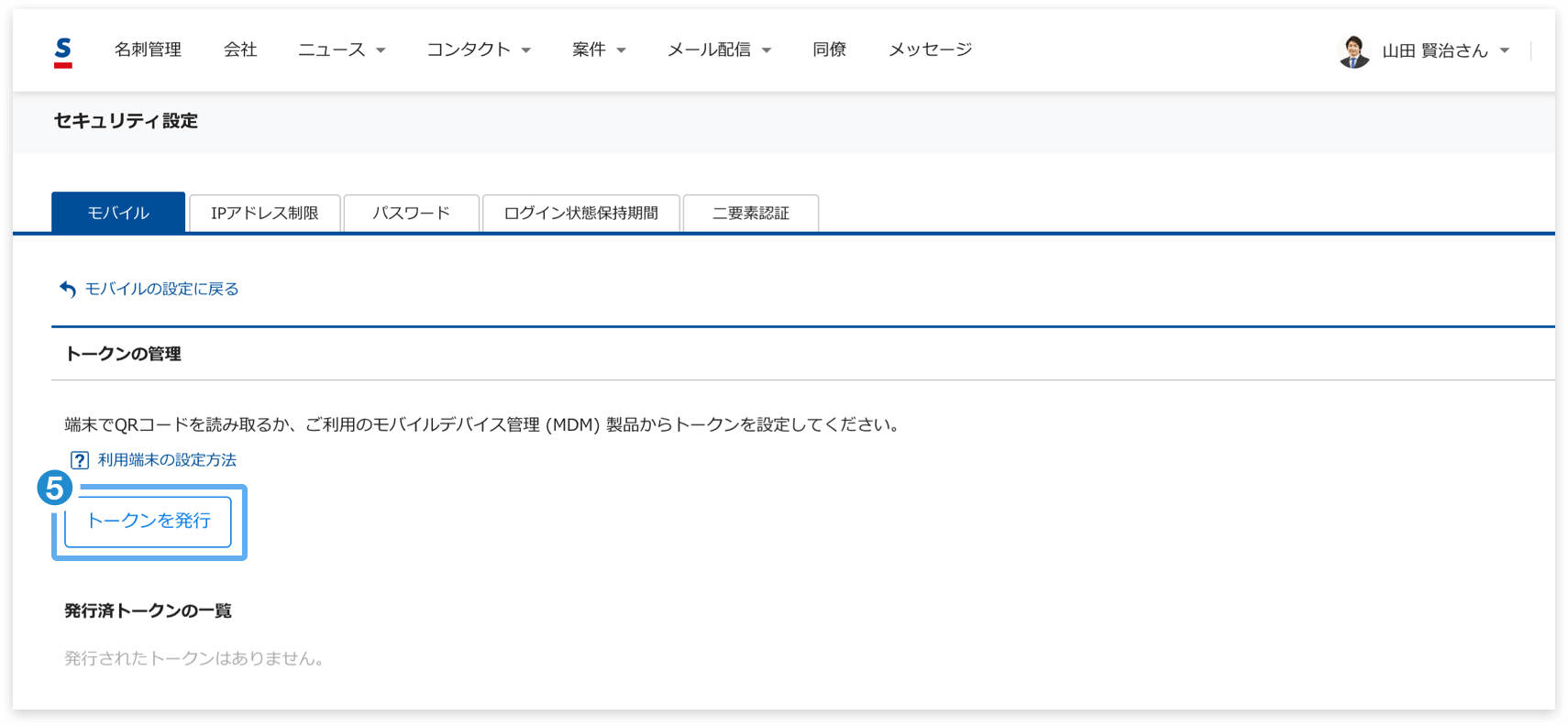Open メッセージ in the top navigation
The height and width of the screenshot is (726, 1568).
[930, 49]
